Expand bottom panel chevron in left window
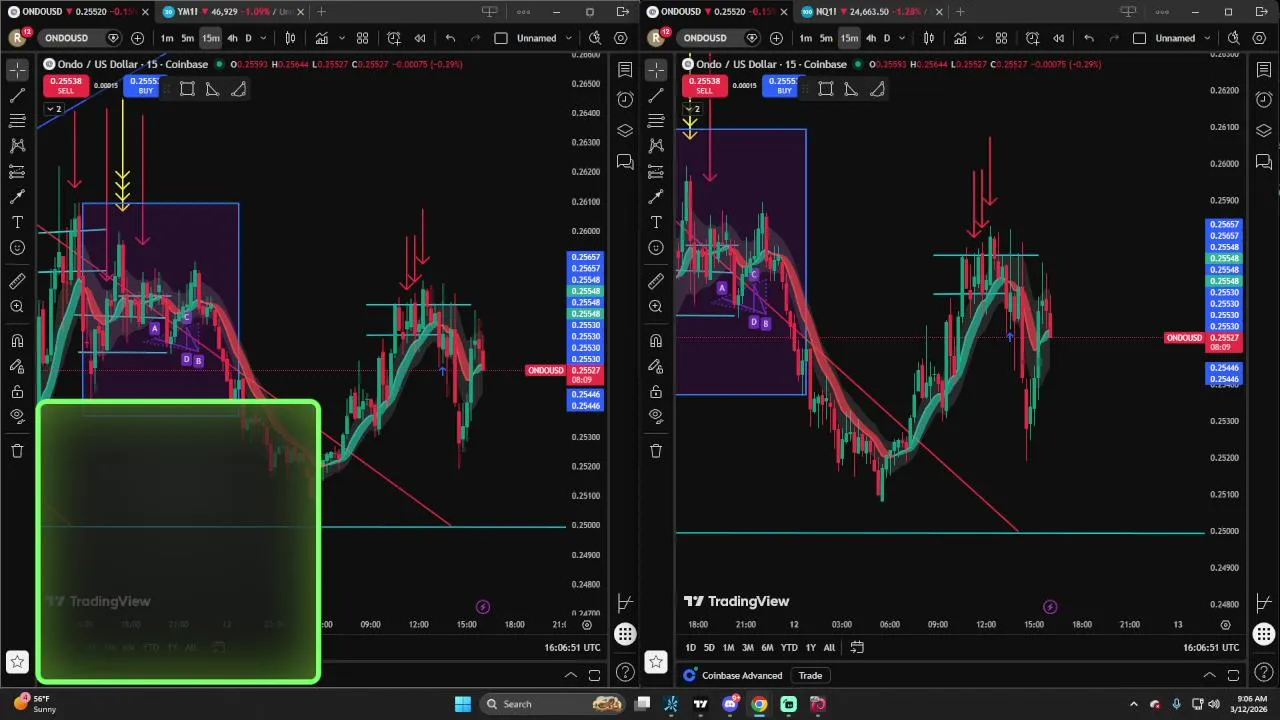This screenshot has height=720, width=1280. 570,675
